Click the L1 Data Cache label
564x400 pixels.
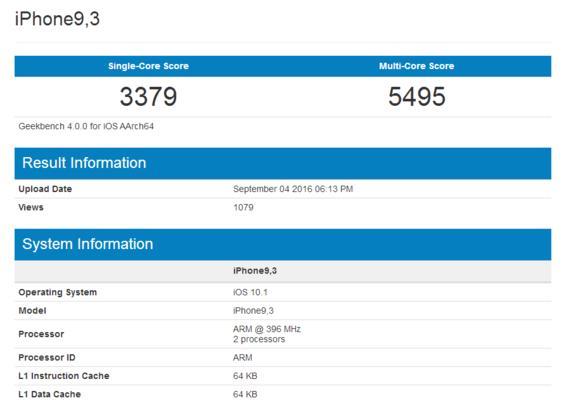point(50,394)
